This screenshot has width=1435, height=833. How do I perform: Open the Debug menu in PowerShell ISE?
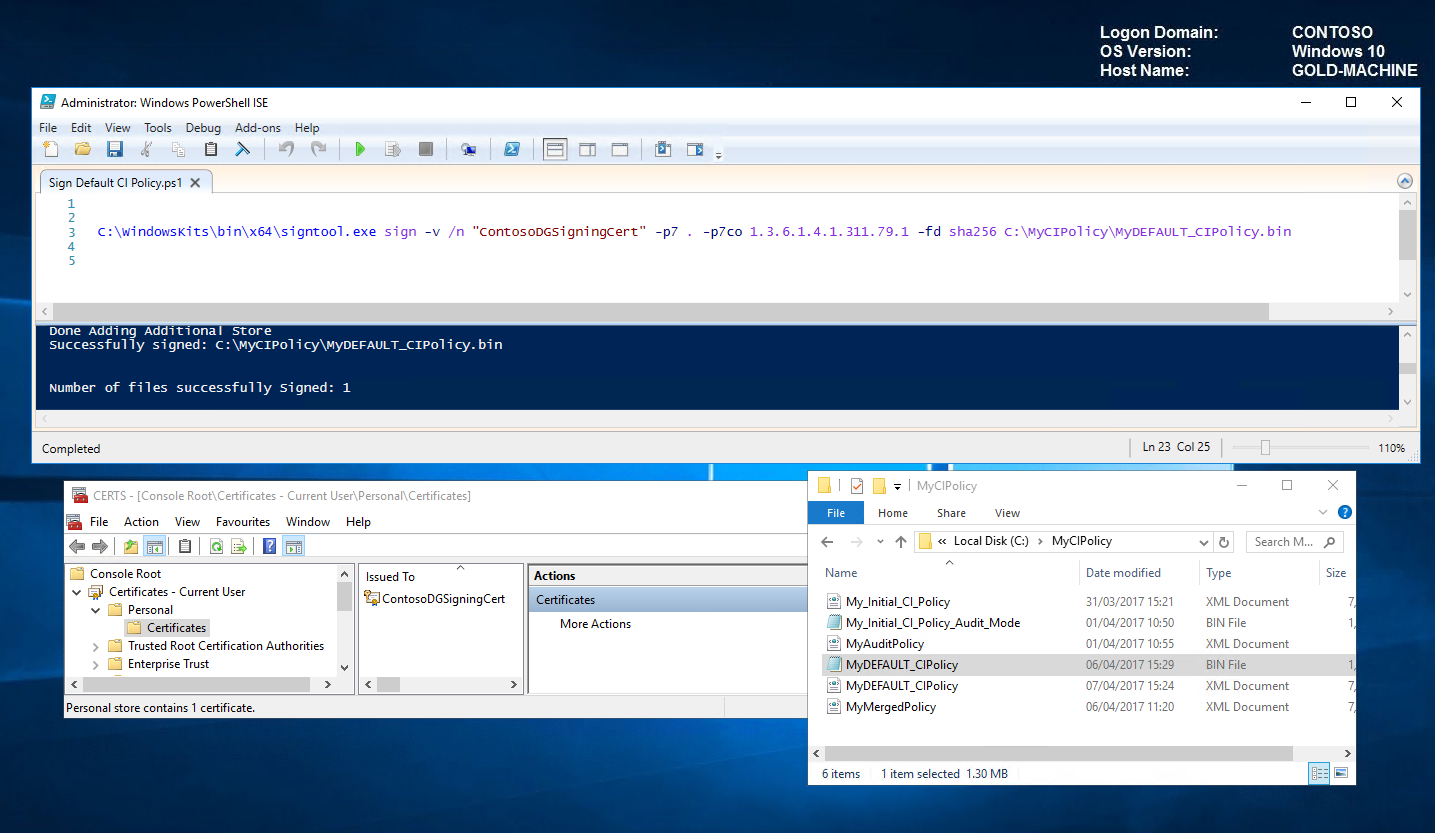203,128
